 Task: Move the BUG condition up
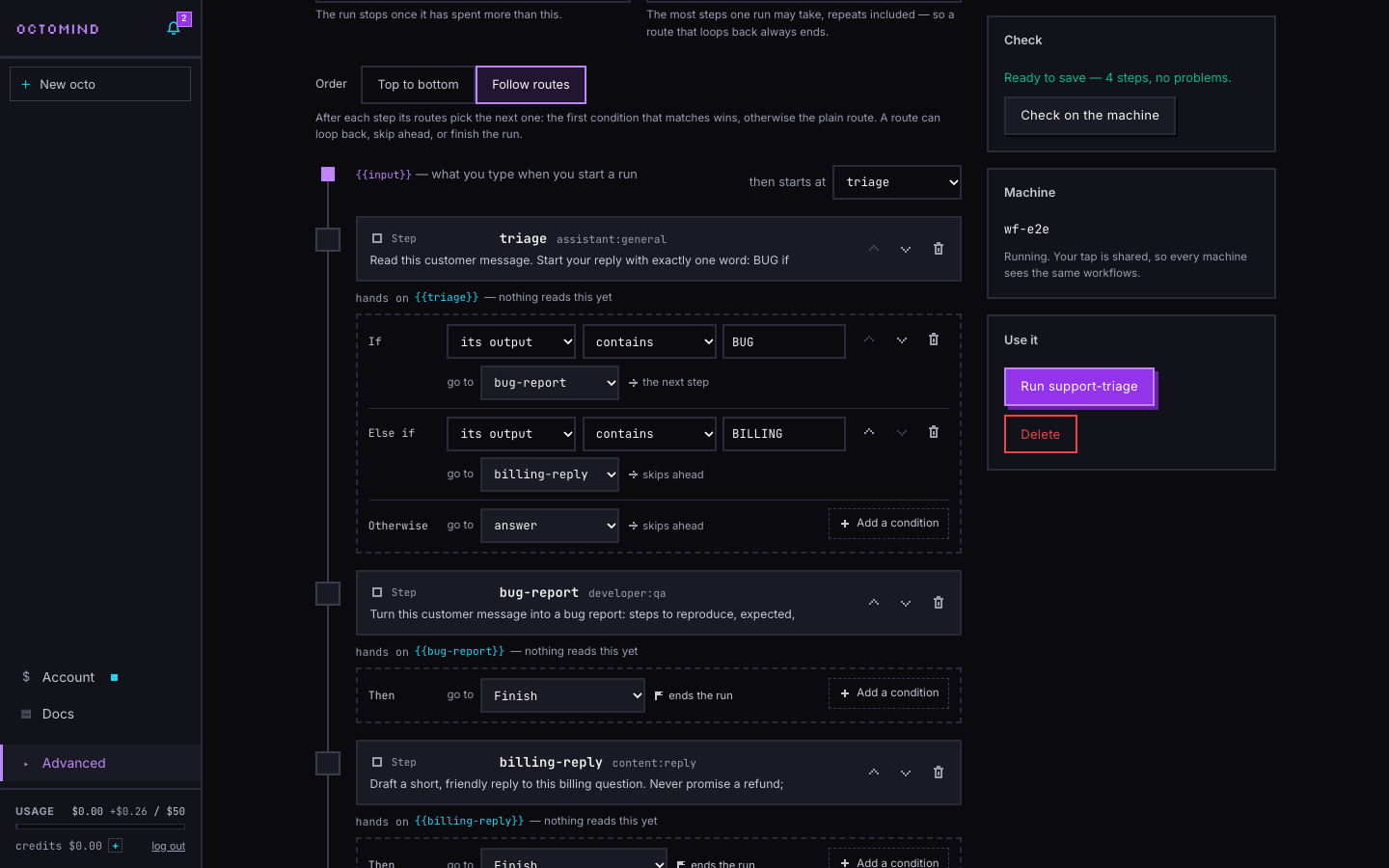pyautogui.click(x=869, y=339)
